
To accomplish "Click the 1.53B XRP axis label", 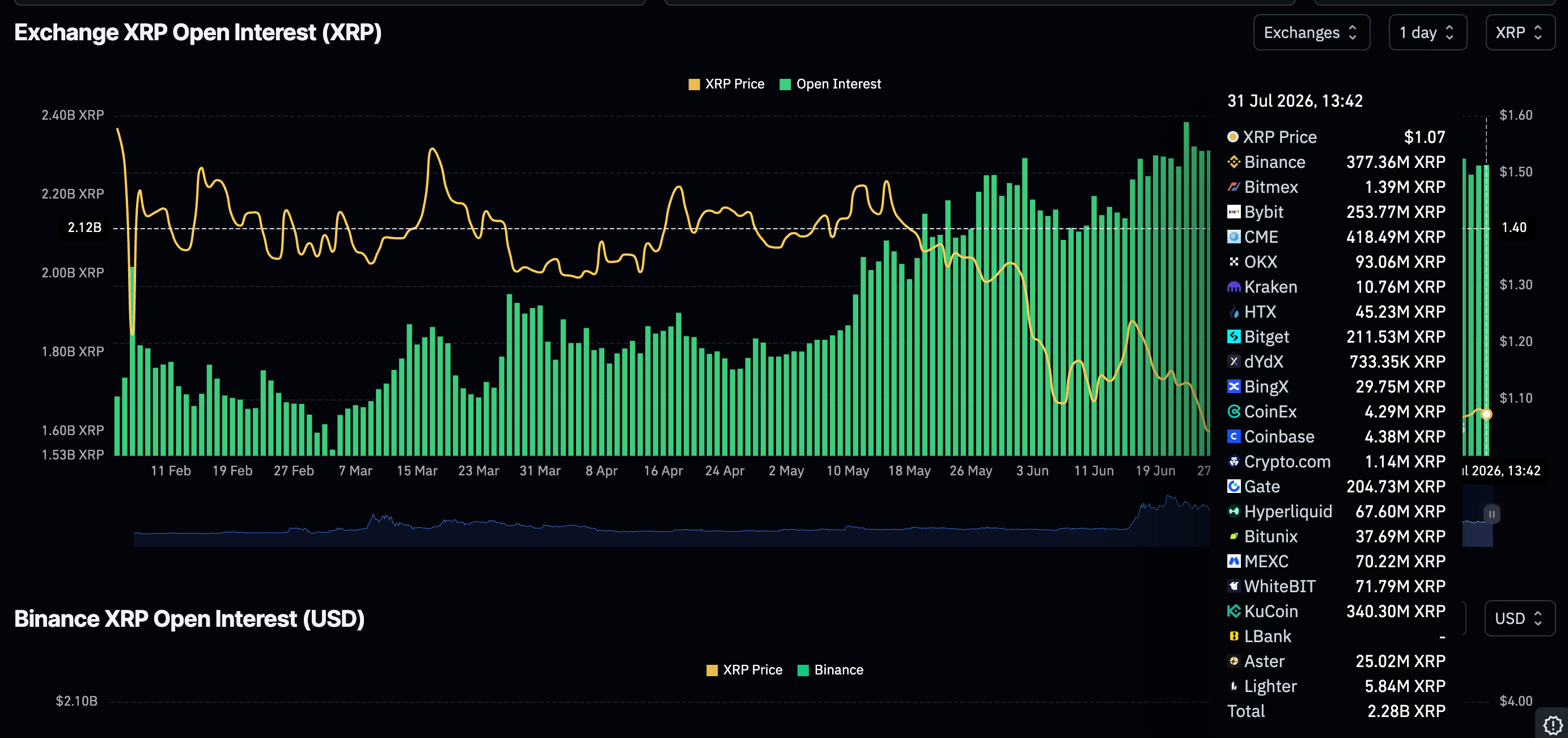I will tap(73, 455).
